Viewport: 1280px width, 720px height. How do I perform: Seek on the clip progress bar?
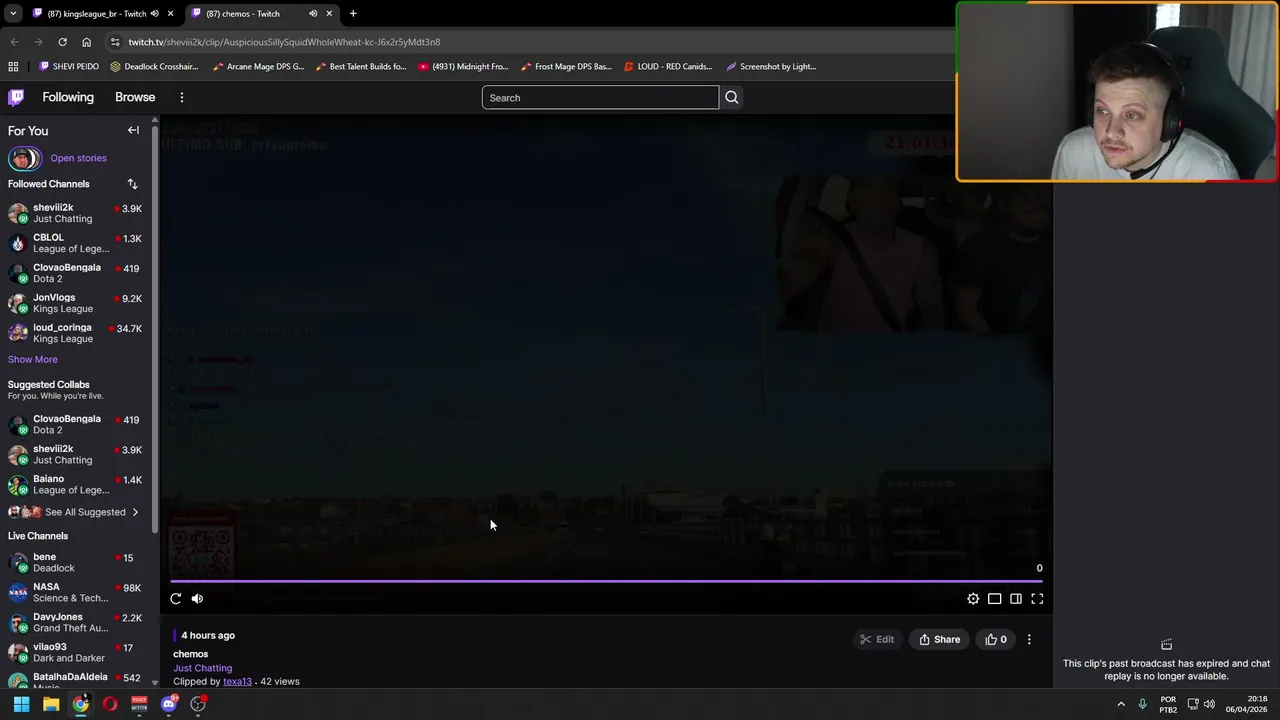606,580
